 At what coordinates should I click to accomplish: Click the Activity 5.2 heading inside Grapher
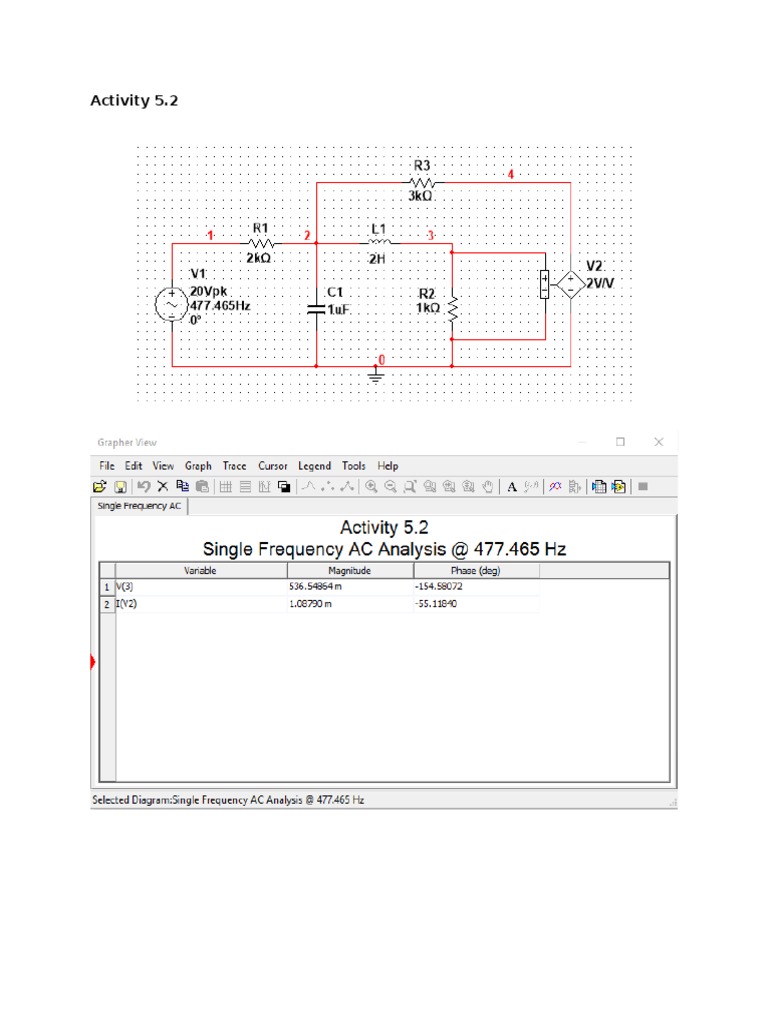coord(384,527)
